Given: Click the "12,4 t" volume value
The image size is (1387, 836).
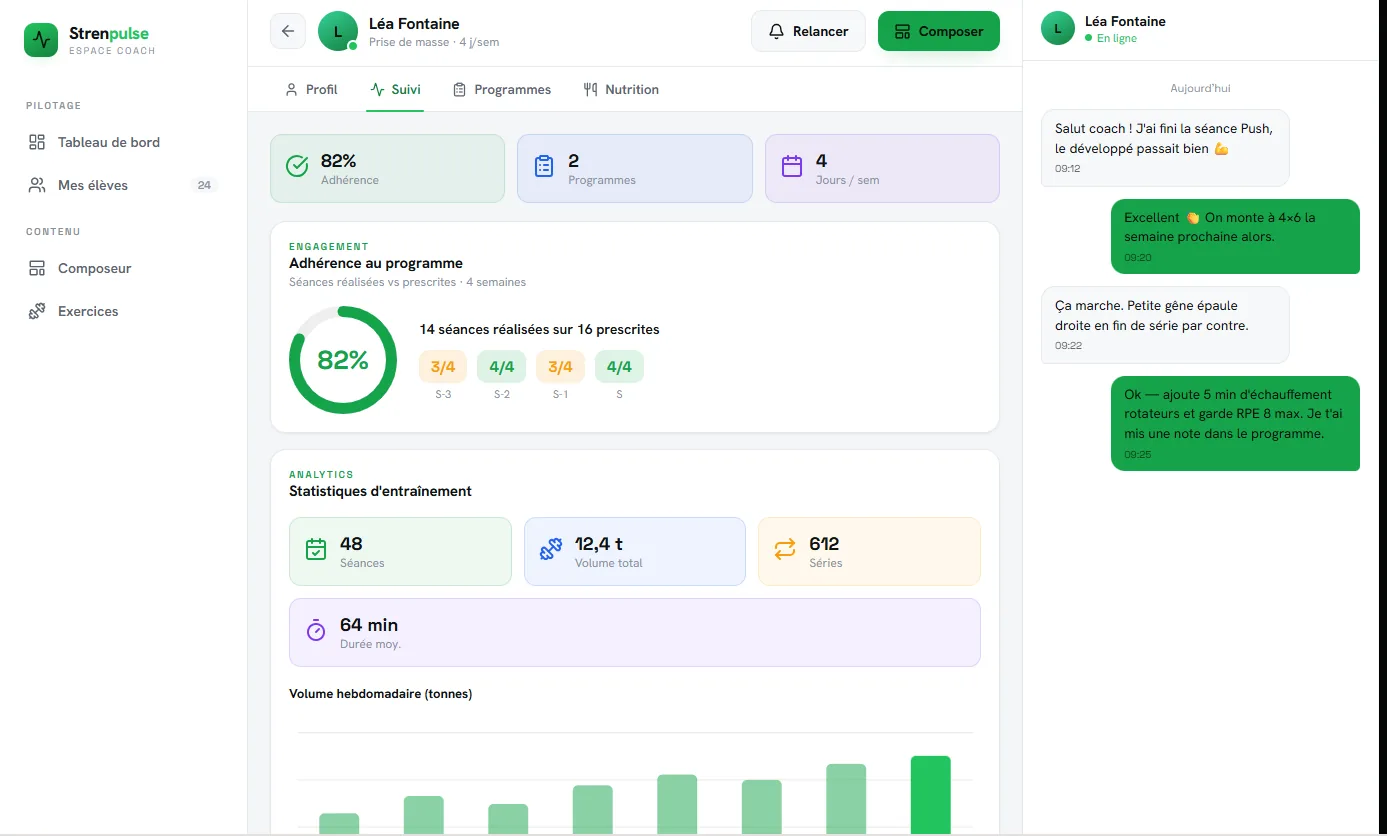Looking at the screenshot, I should (x=599, y=544).
